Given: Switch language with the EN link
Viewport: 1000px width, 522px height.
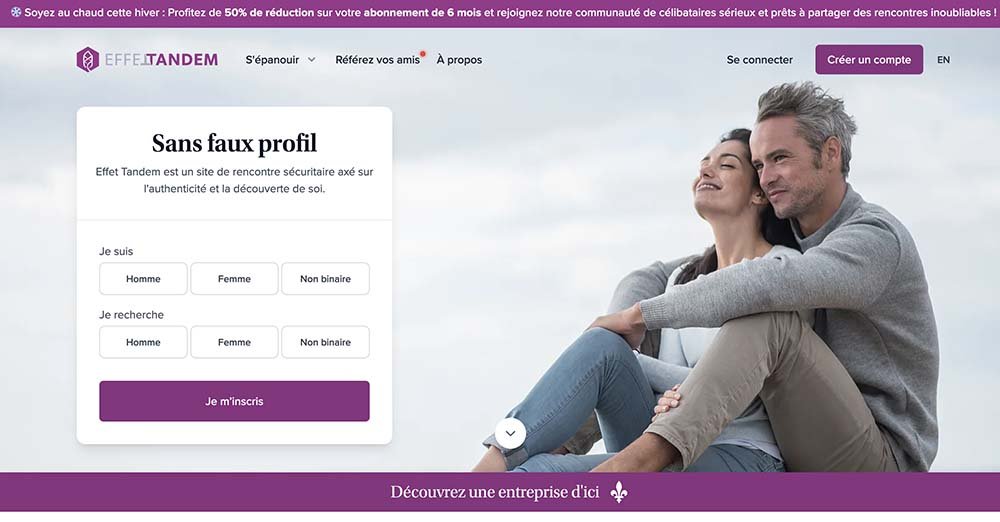Looking at the screenshot, I should coord(943,60).
